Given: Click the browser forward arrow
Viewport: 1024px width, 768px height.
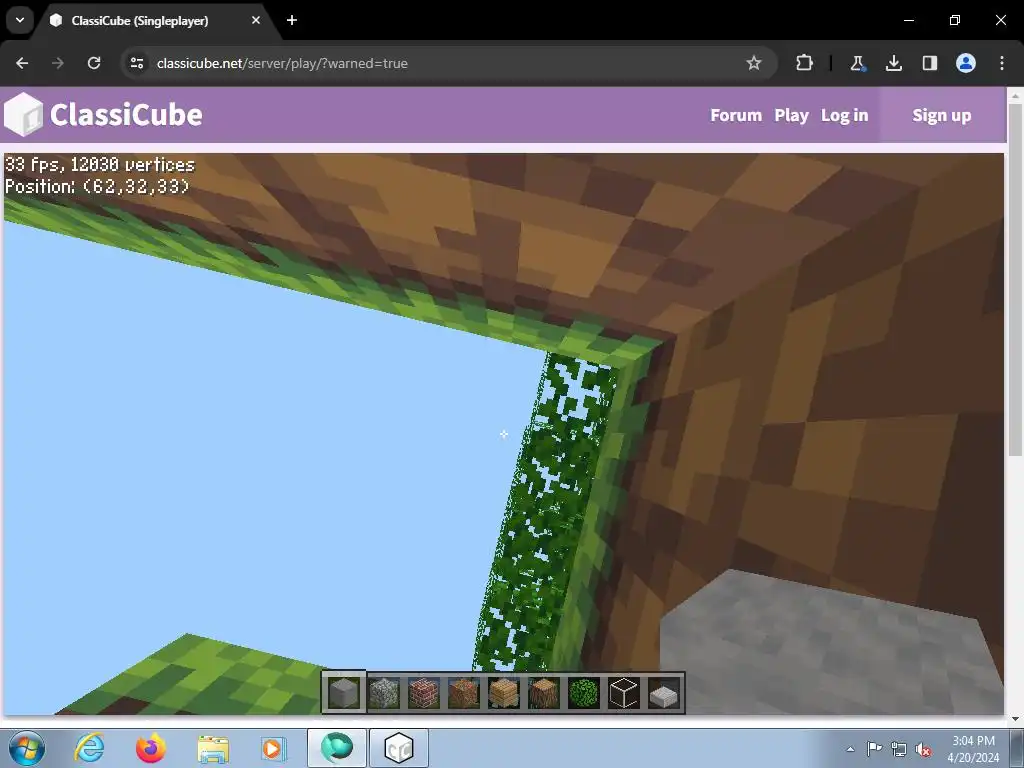Looking at the screenshot, I should [x=58, y=63].
